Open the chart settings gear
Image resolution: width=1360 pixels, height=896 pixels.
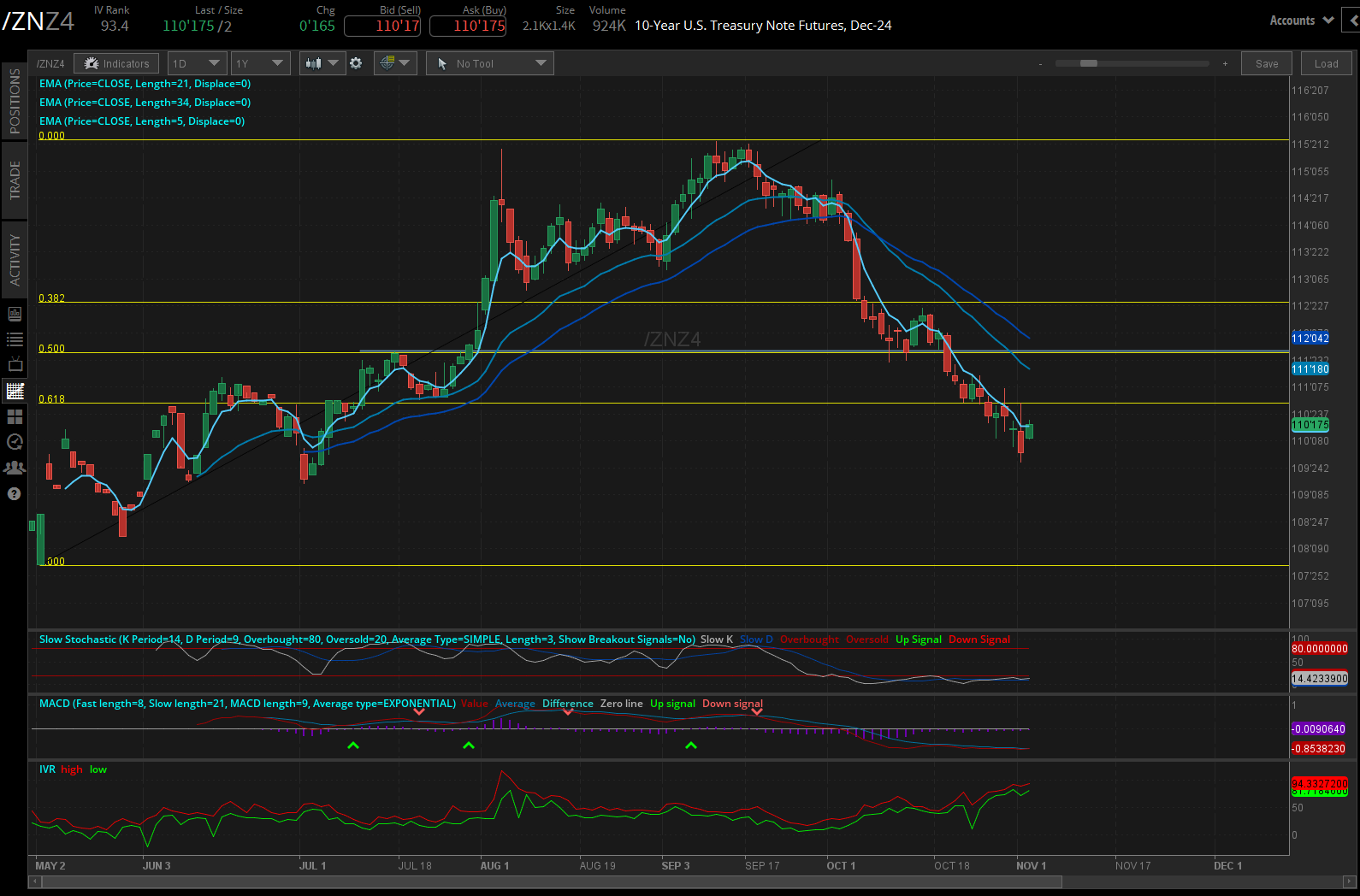[356, 63]
